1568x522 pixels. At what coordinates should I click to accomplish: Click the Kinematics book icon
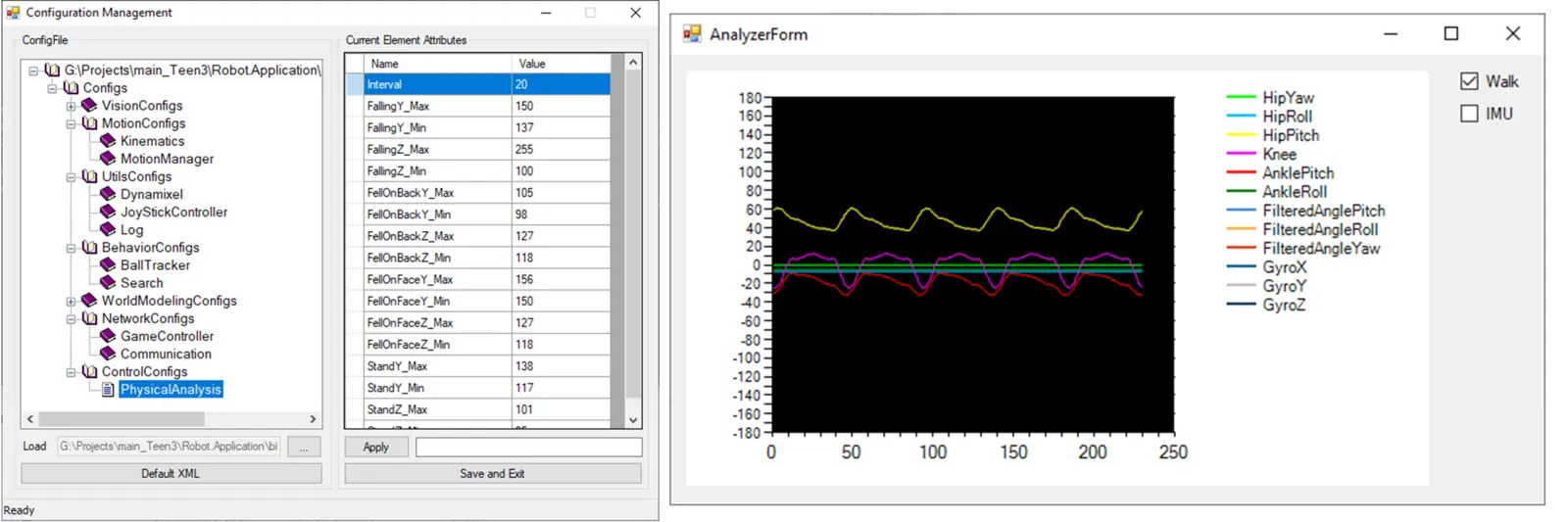(108, 140)
